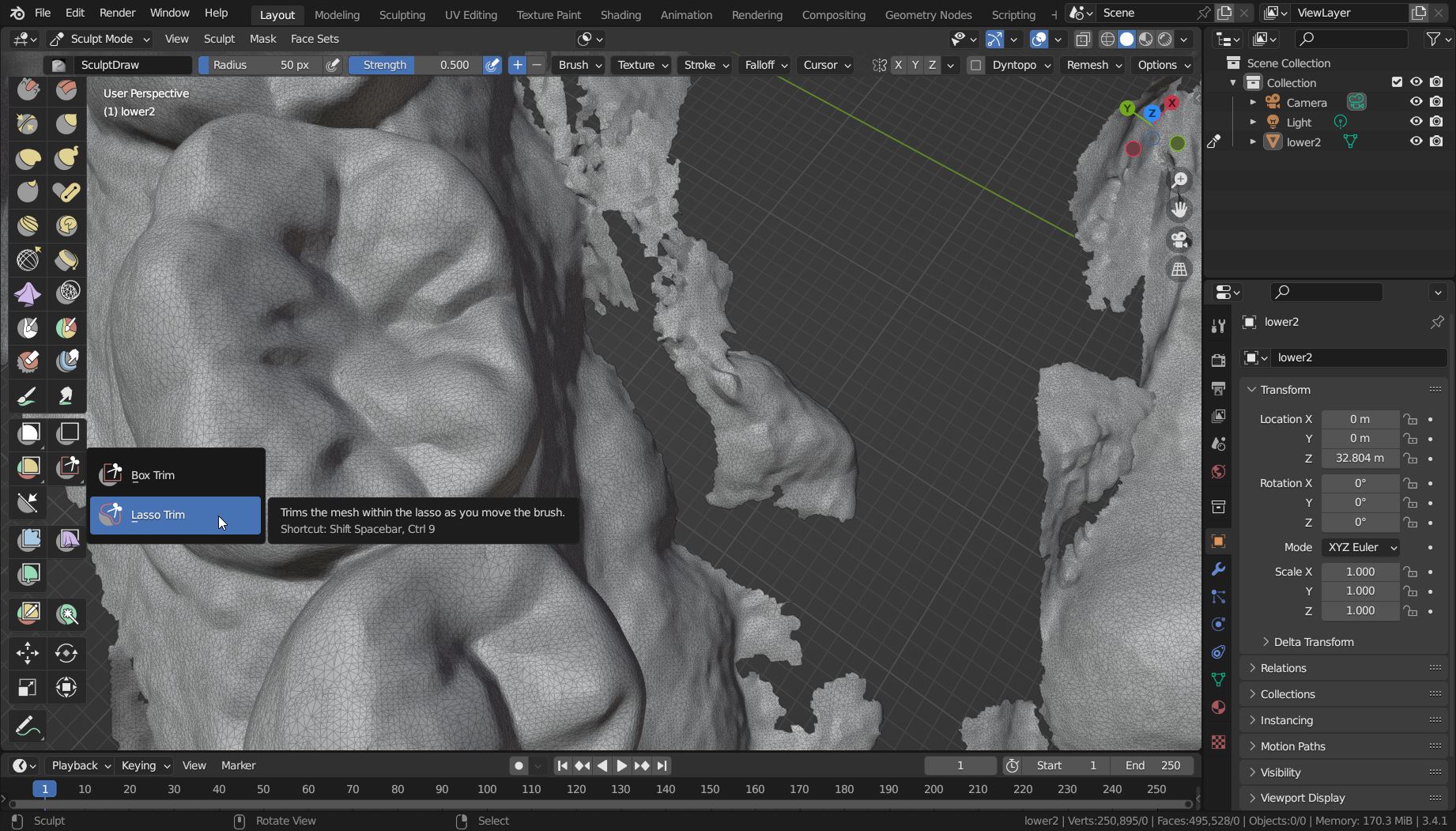Screen dimensions: 1456x831
Task: Click the zoom view gizmo icon
Action: click(1179, 179)
